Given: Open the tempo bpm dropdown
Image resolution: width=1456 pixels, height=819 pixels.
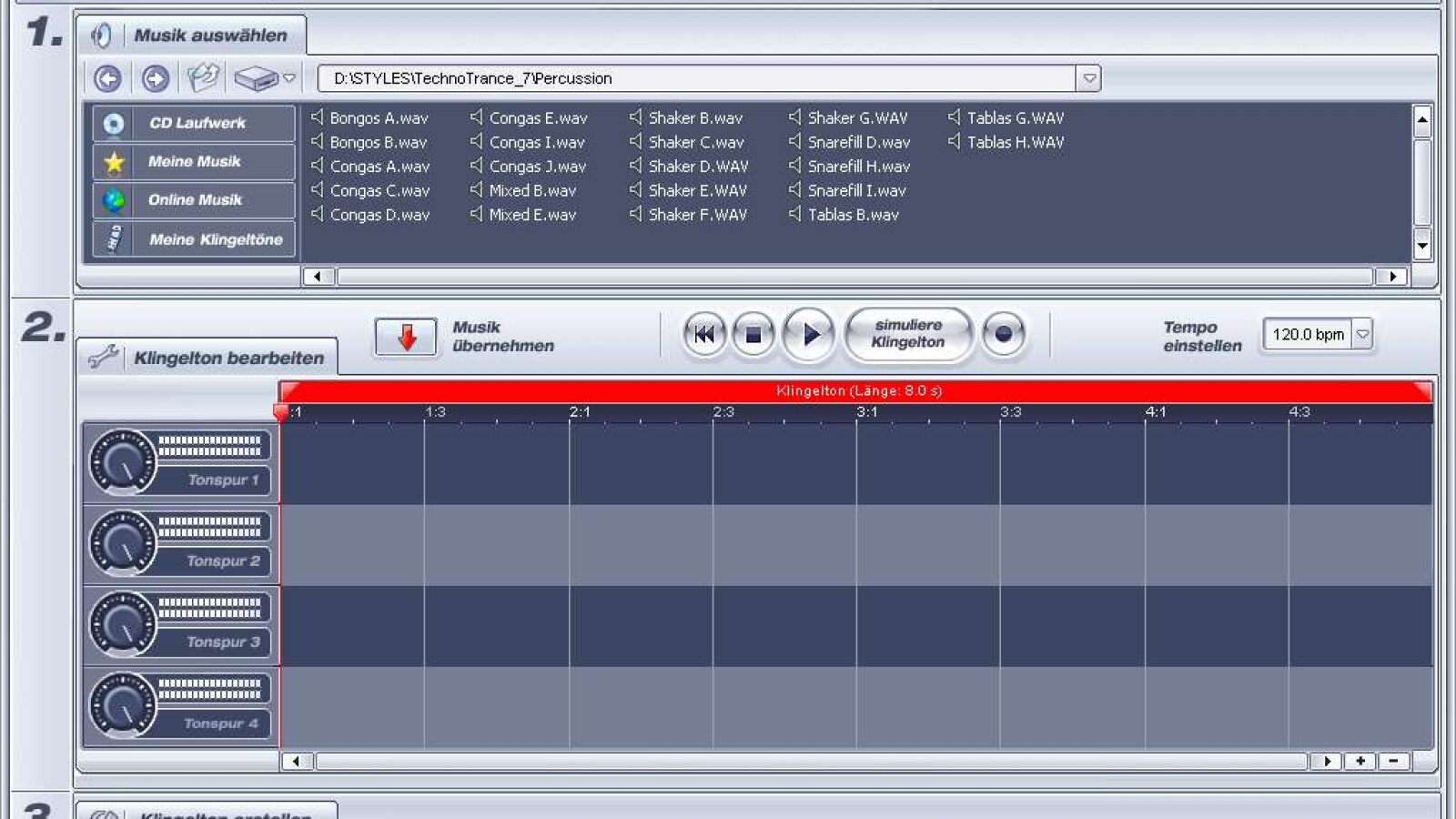Looking at the screenshot, I should (x=1362, y=335).
